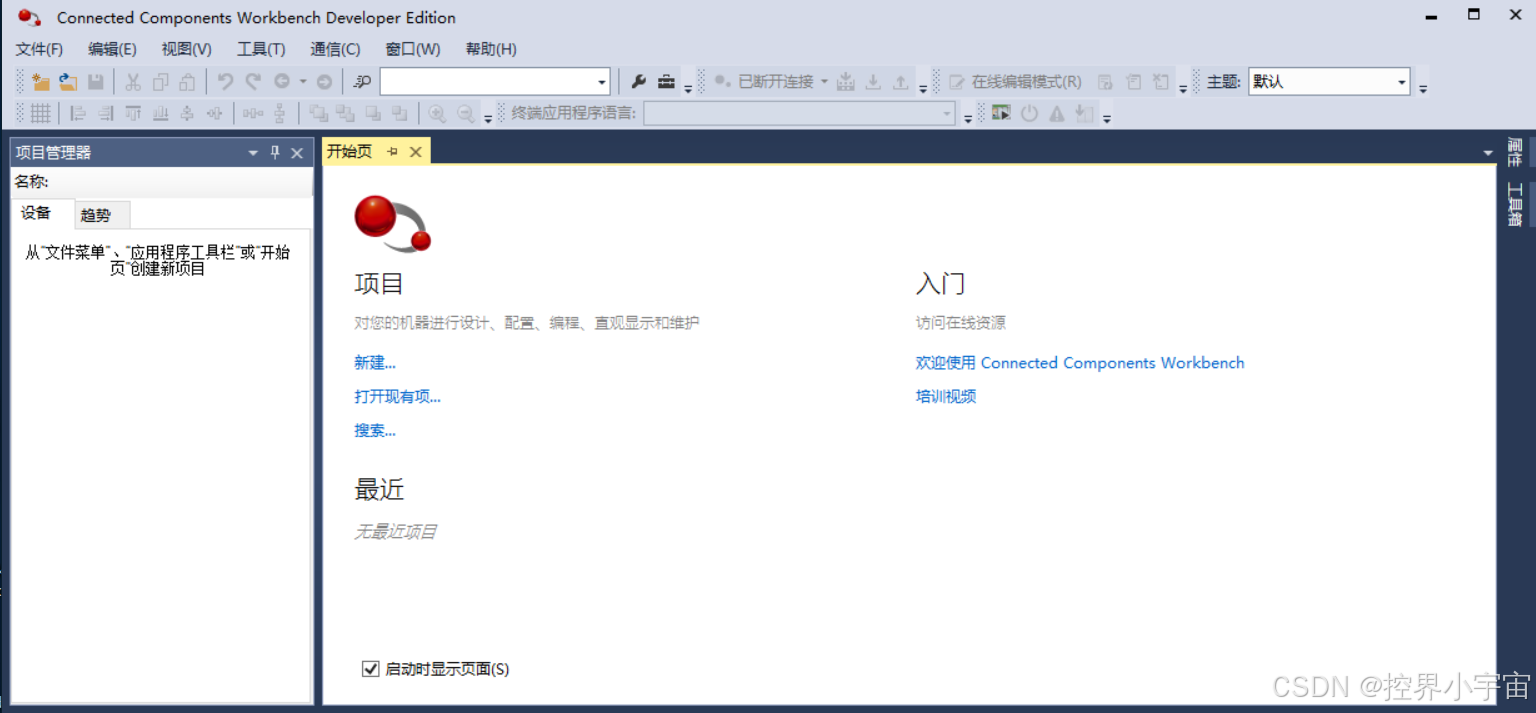Open 项目管理器 window position dropdown arrow
1536x713 pixels.
253,153
